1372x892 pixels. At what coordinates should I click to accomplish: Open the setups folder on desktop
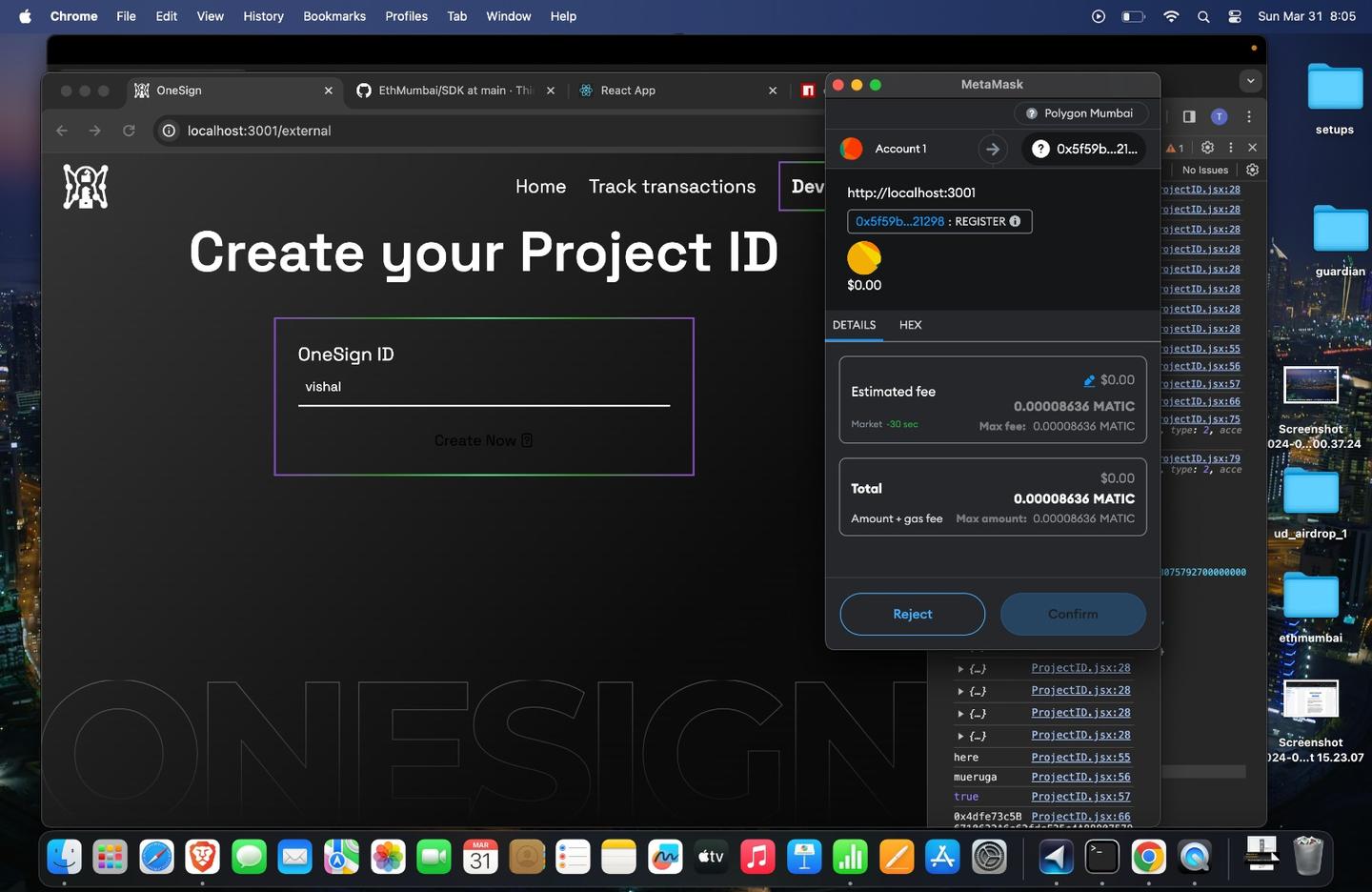pyautogui.click(x=1335, y=98)
